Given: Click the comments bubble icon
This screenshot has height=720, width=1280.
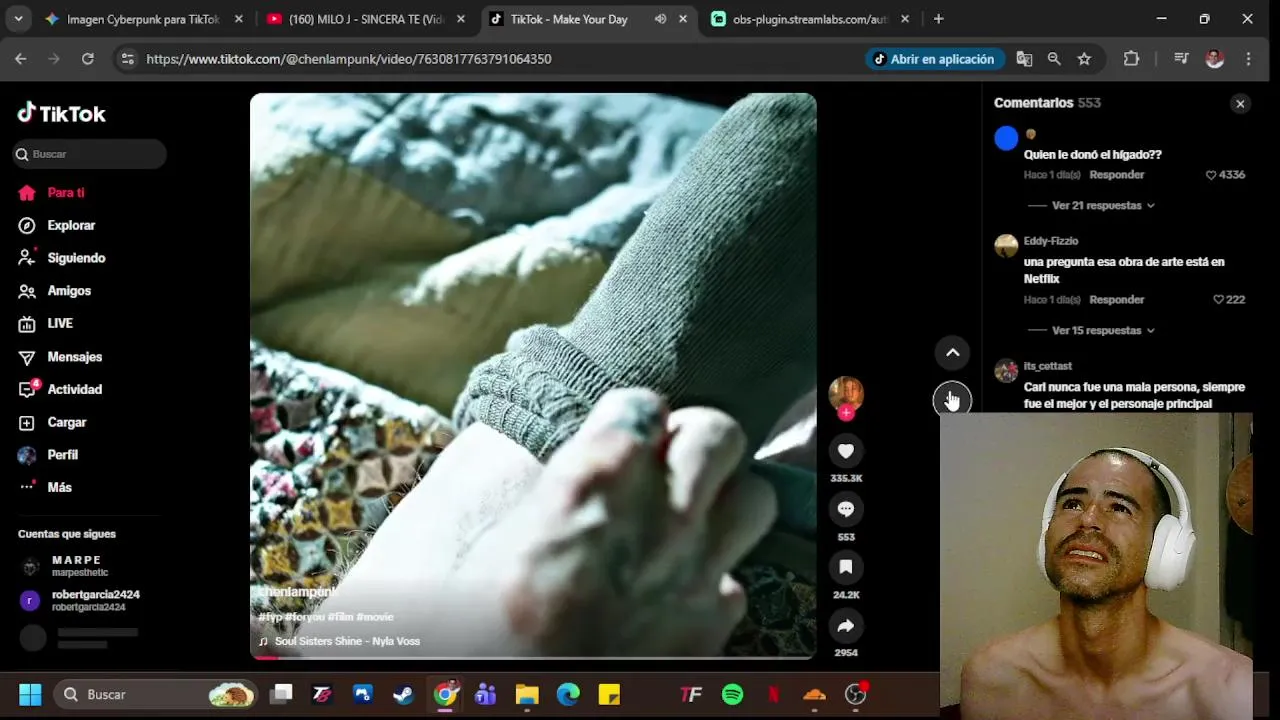Looking at the screenshot, I should [846, 509].
